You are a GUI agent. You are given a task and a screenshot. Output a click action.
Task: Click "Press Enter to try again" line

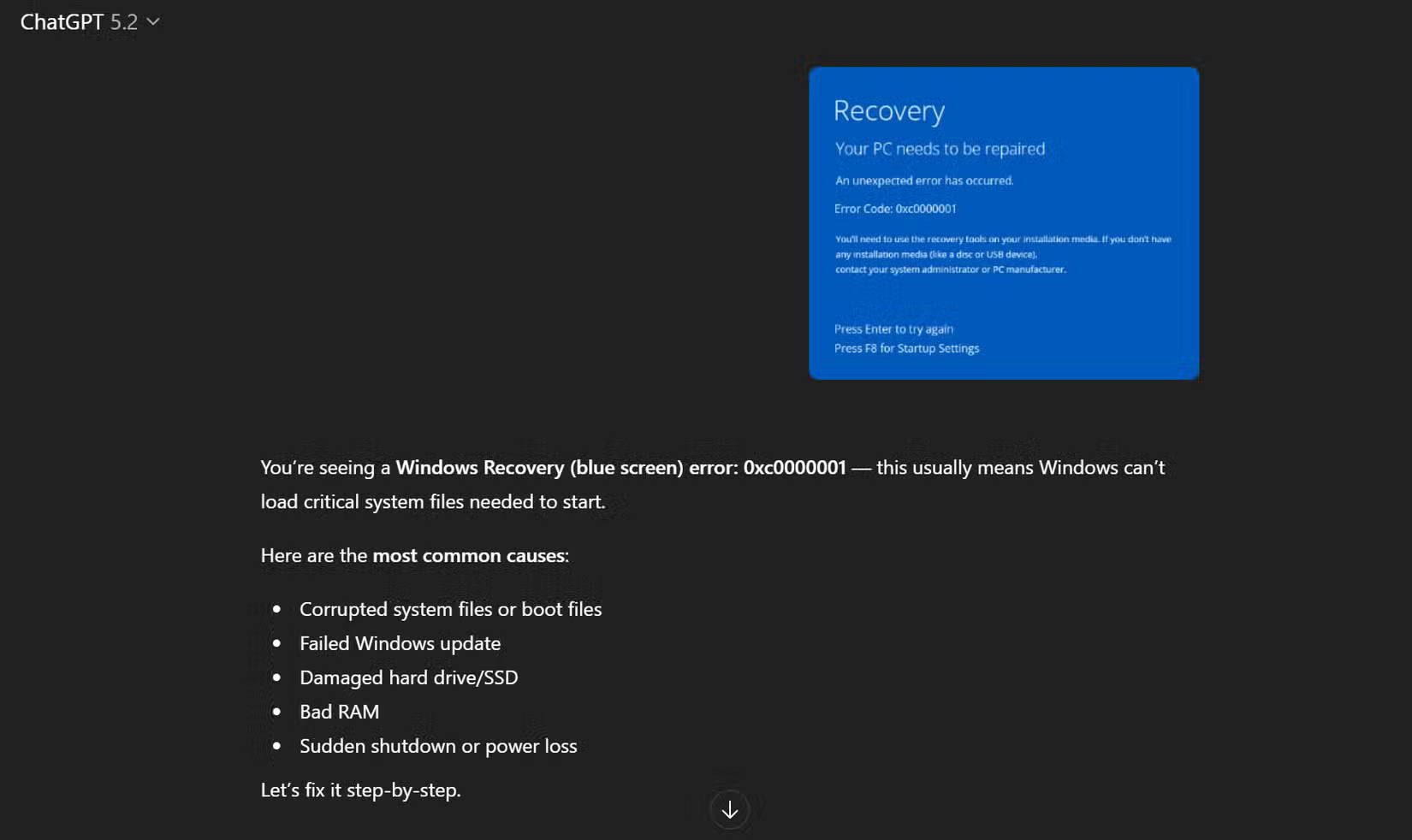(893, 328)
